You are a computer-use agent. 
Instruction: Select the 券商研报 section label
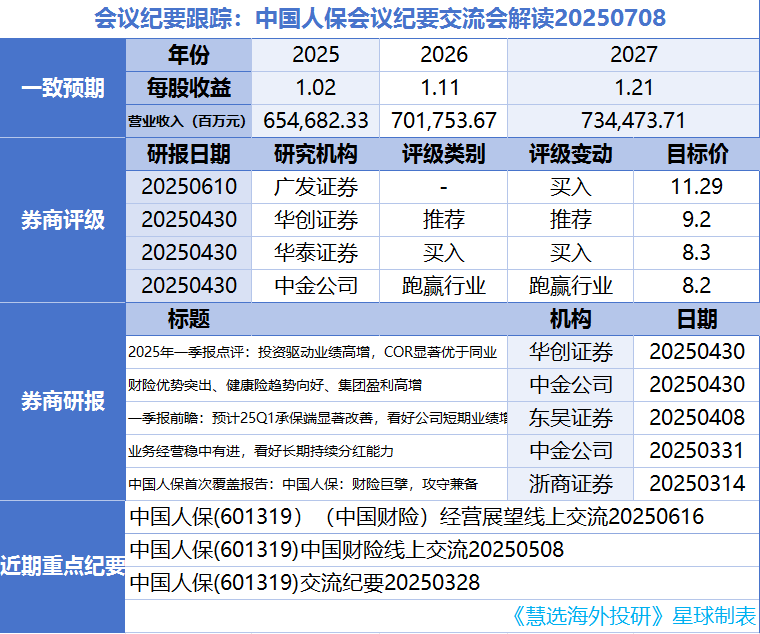click(x=63, y=401)
